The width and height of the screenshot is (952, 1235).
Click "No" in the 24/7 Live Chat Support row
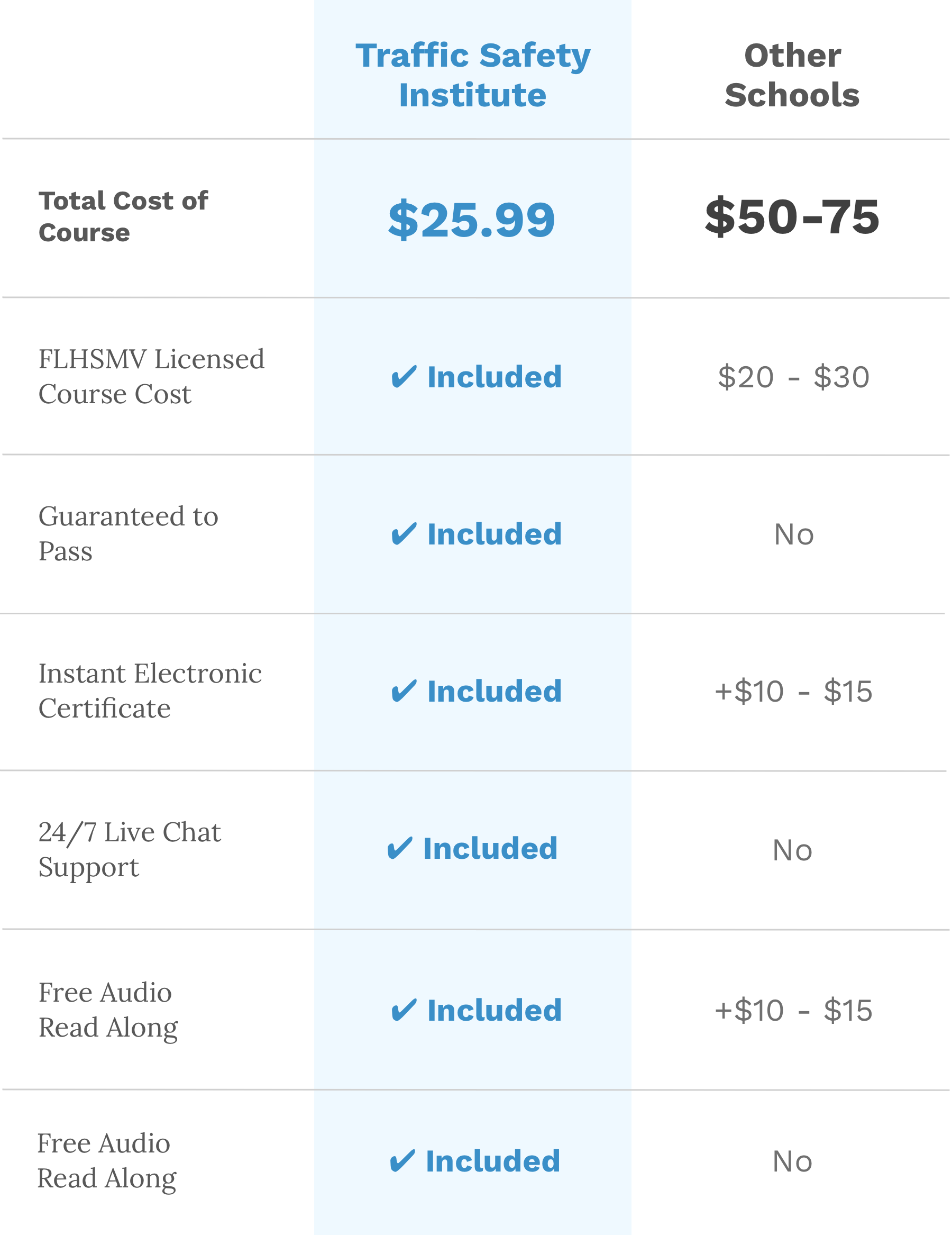pyautogui.click(x=792, y=850)
